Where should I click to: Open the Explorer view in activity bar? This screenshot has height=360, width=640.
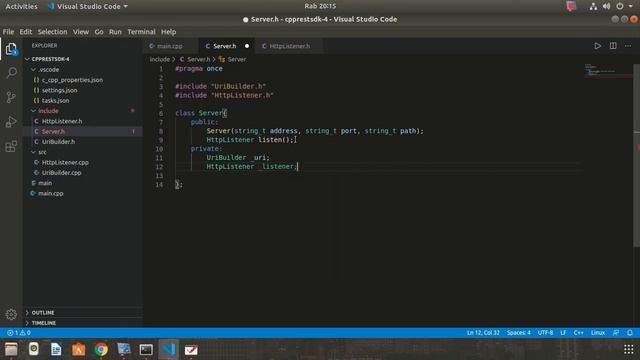11,49
